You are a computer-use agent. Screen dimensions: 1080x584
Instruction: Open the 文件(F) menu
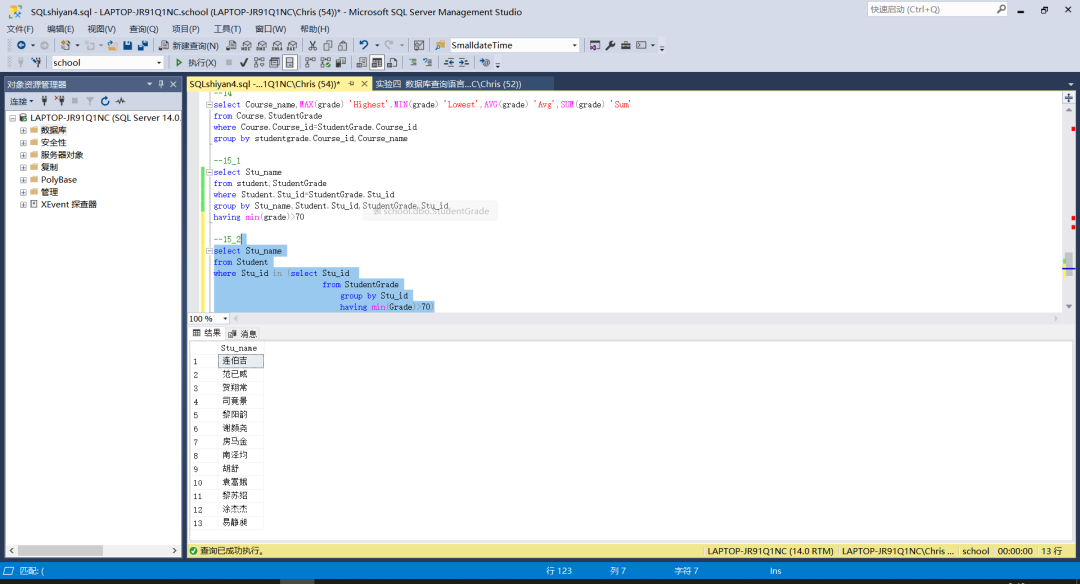point(20,29)
